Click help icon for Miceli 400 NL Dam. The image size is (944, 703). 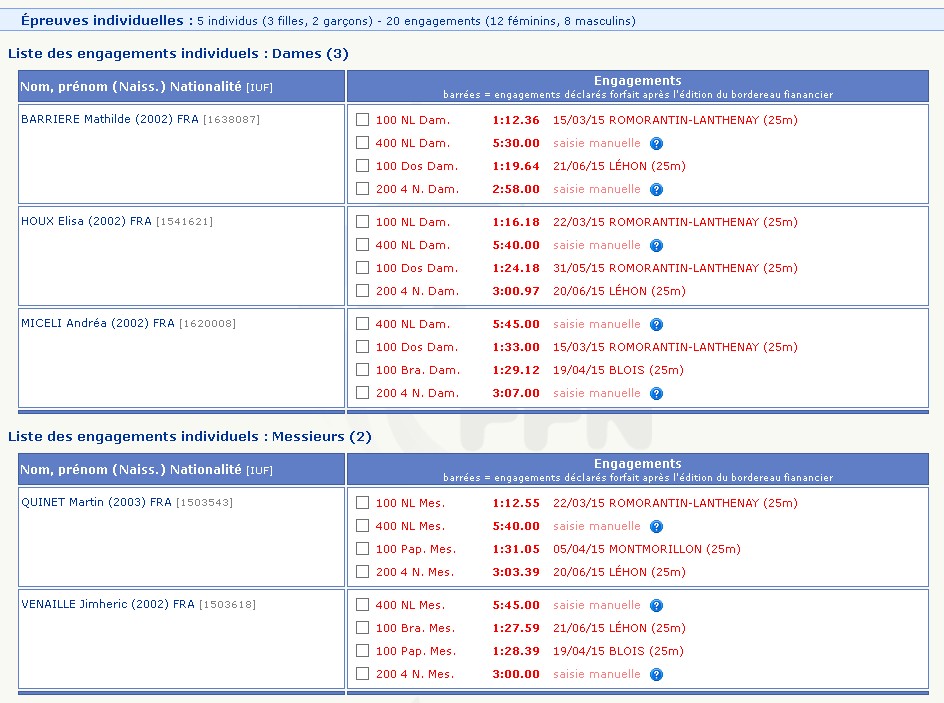pyautogui.click(x=656, y=324)
